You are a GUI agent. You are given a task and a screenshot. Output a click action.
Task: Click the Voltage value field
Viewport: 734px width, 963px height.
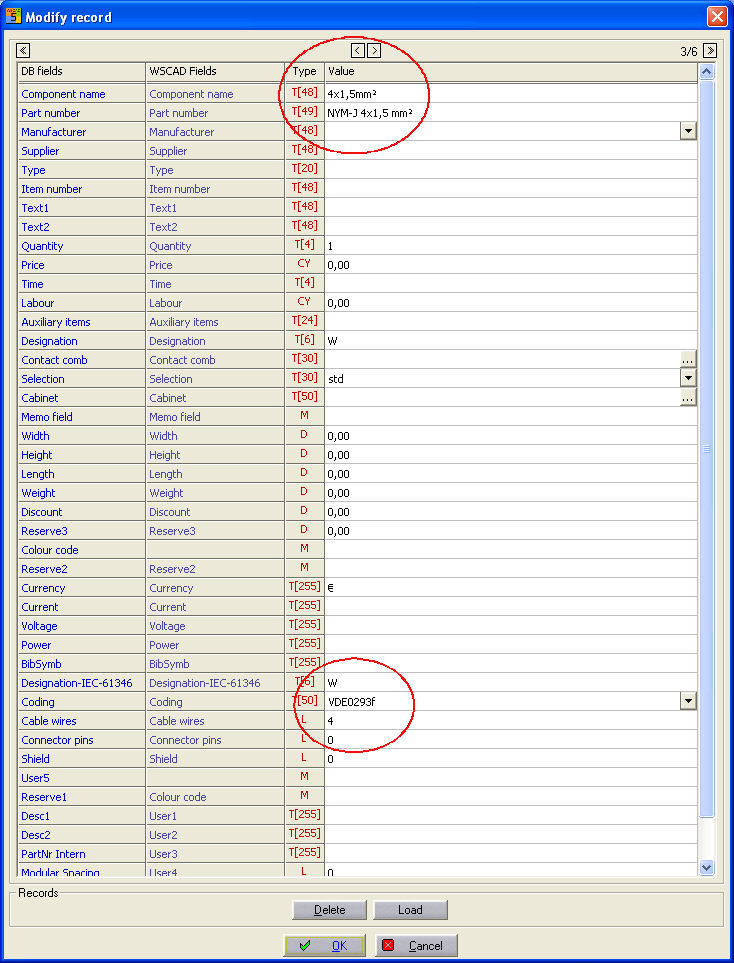click(x=511, y=626)
